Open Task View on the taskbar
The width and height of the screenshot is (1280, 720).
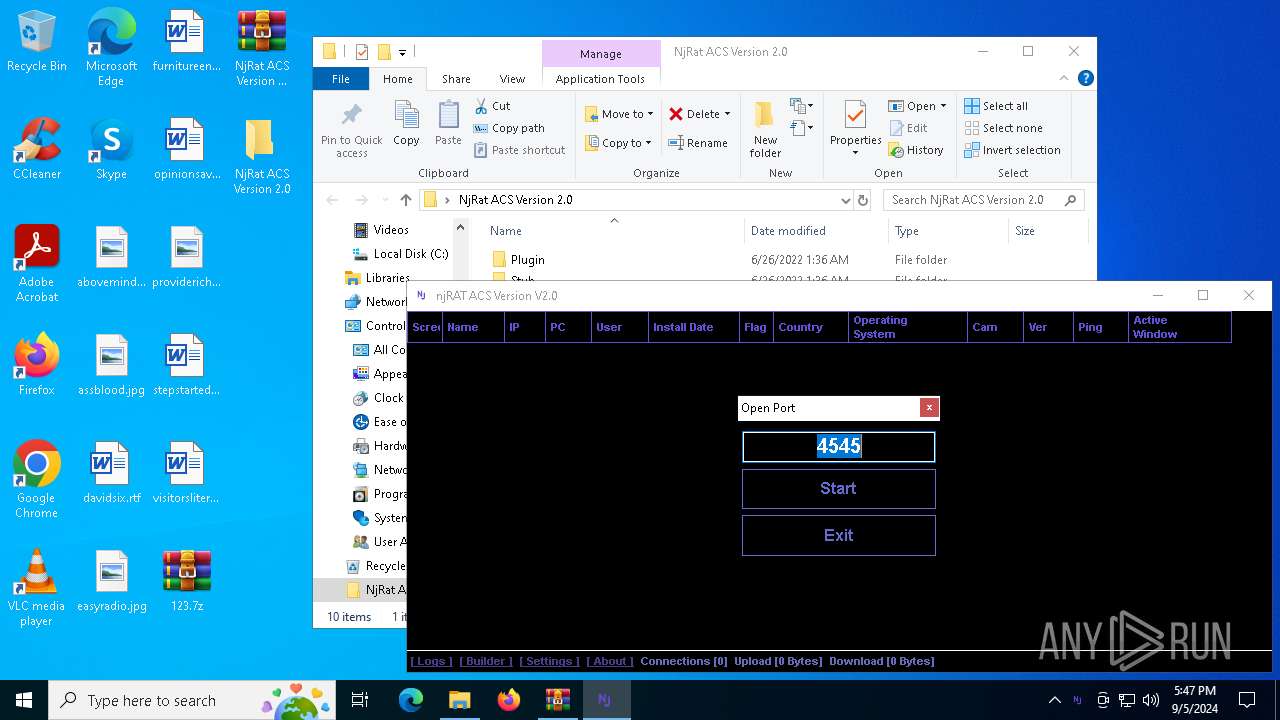(360, 700)
